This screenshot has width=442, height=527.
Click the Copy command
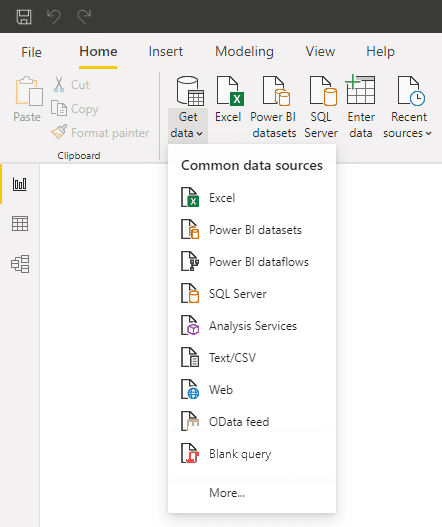click(75, 109)
